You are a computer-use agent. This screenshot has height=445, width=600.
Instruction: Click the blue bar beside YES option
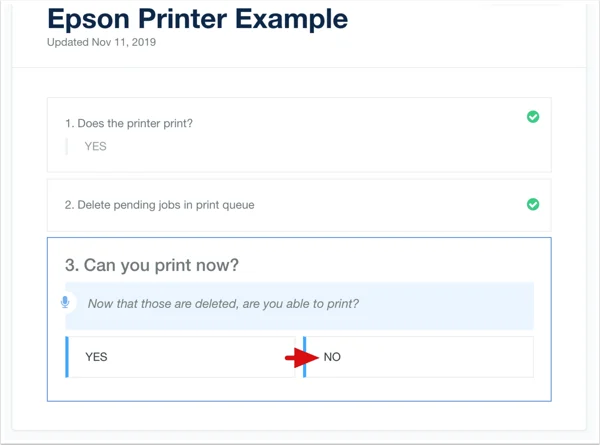[x=67, y=357]
